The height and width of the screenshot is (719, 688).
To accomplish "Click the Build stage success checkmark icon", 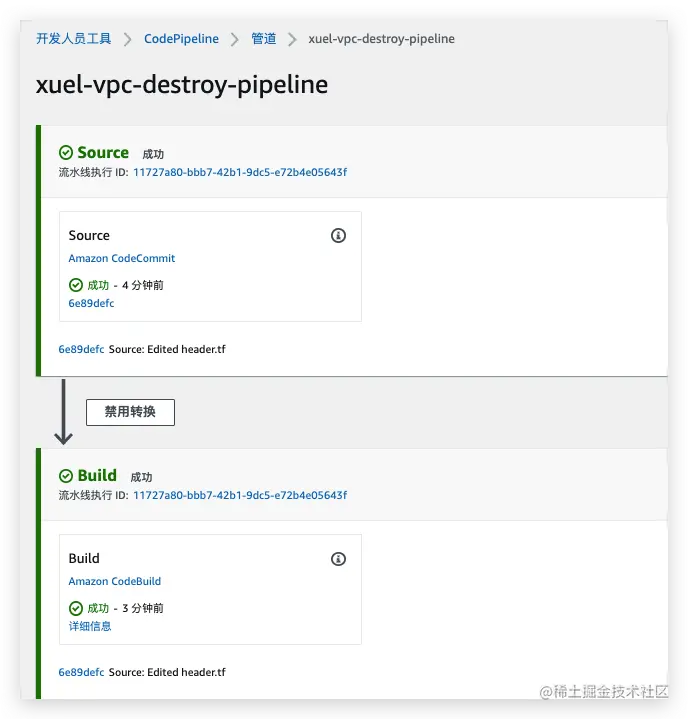I will [x=66, y=476].
